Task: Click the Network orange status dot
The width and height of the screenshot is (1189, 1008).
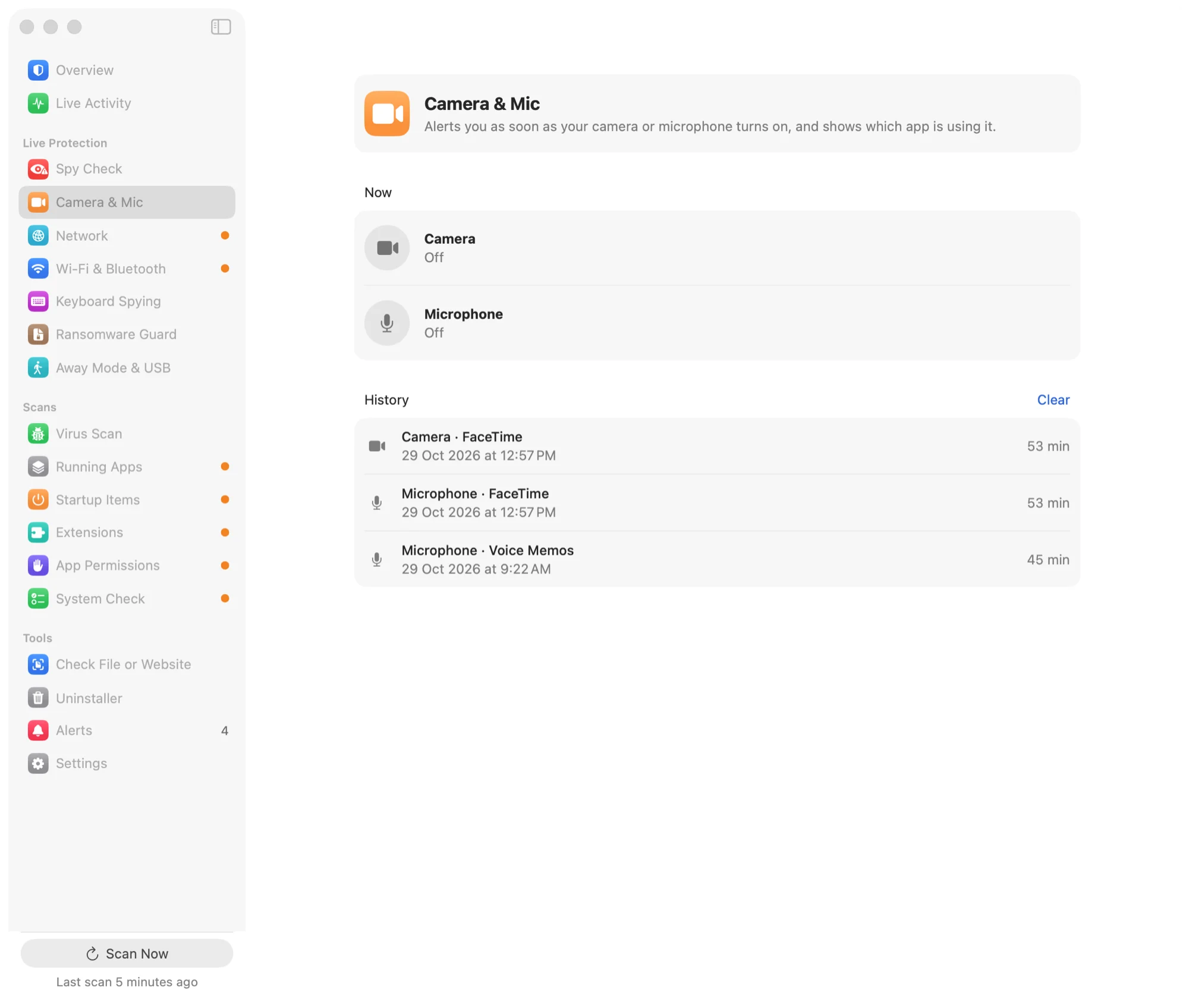Action: pyautogui.click(x=225, y=236)
